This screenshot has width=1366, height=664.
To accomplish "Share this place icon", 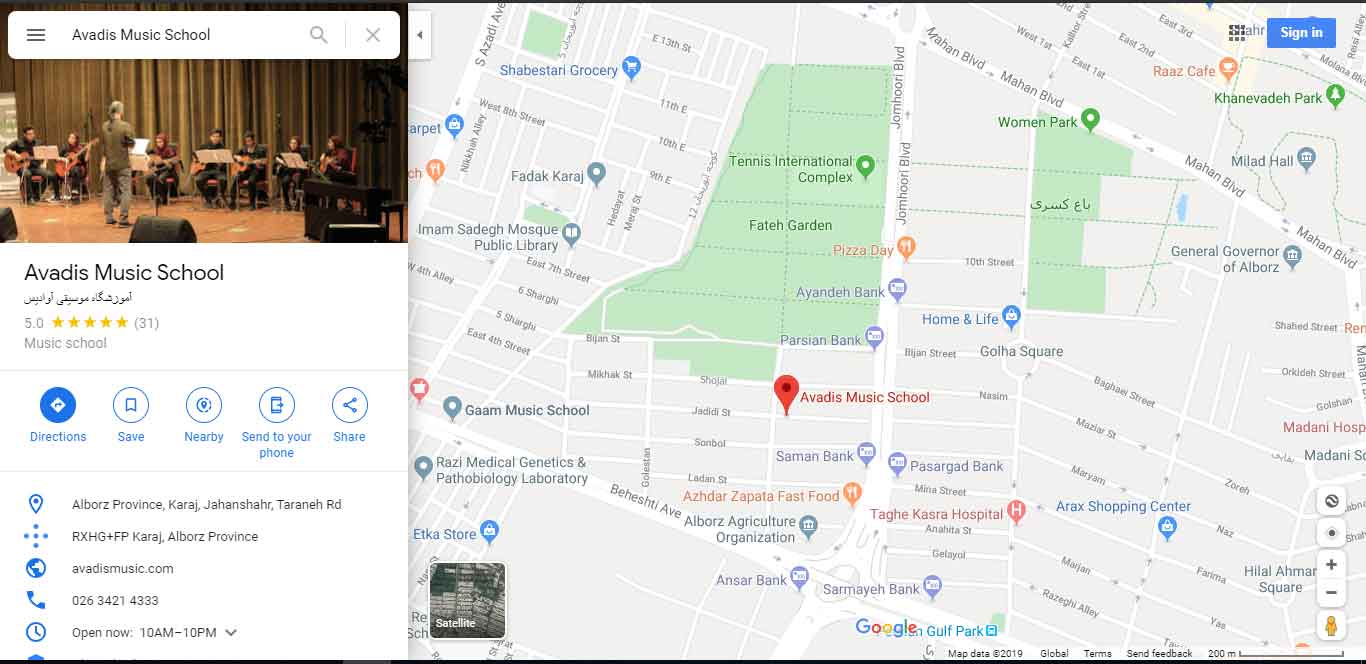I will click(x=350, y=405).
